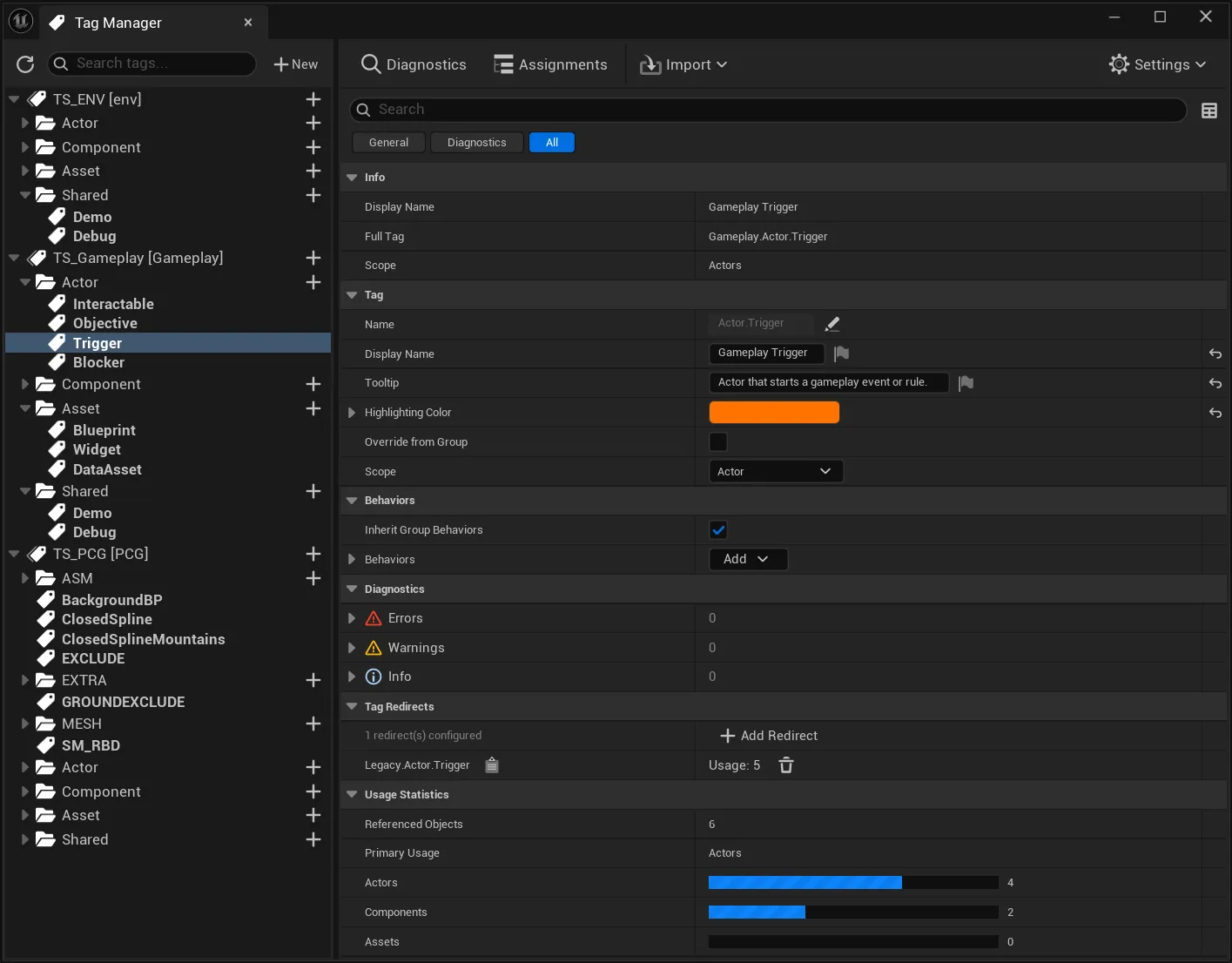
Task: Add tag under MESH folder plus icon
Action: pyautogui.click(x=313, y=724)
